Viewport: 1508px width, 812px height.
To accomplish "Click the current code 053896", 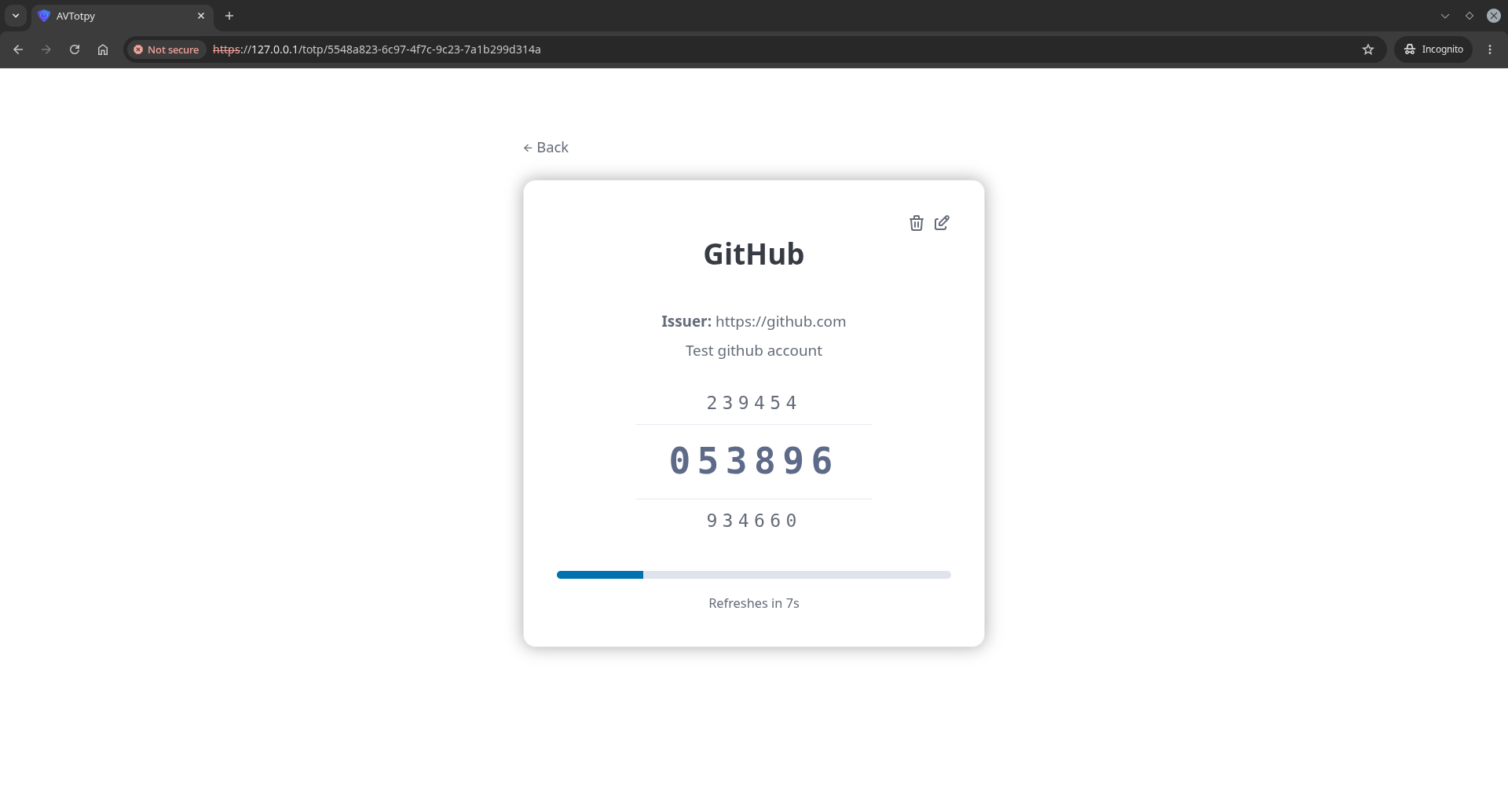I will [x=752, y=461].
